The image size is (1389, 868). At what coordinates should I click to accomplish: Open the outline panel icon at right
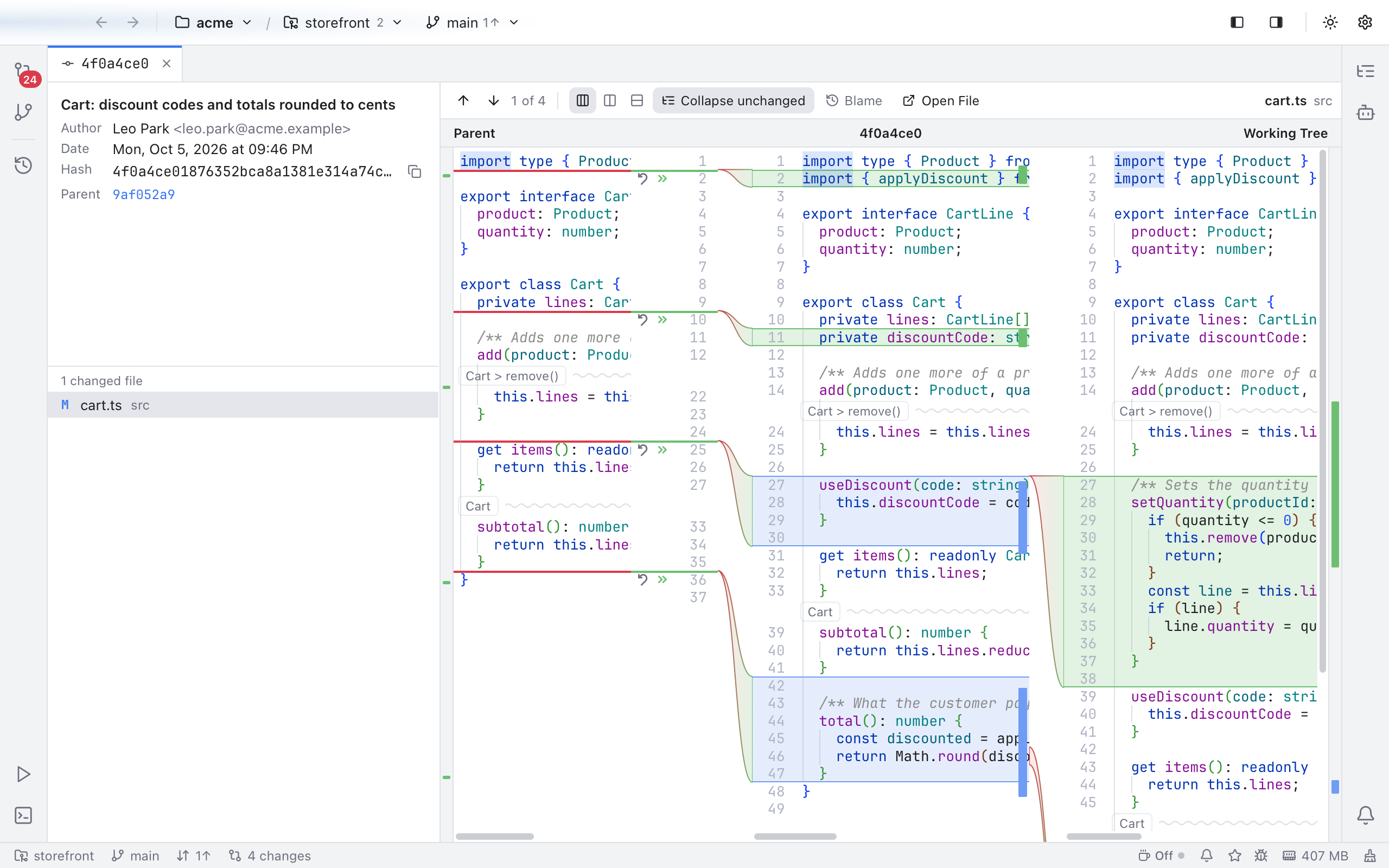1366,71
